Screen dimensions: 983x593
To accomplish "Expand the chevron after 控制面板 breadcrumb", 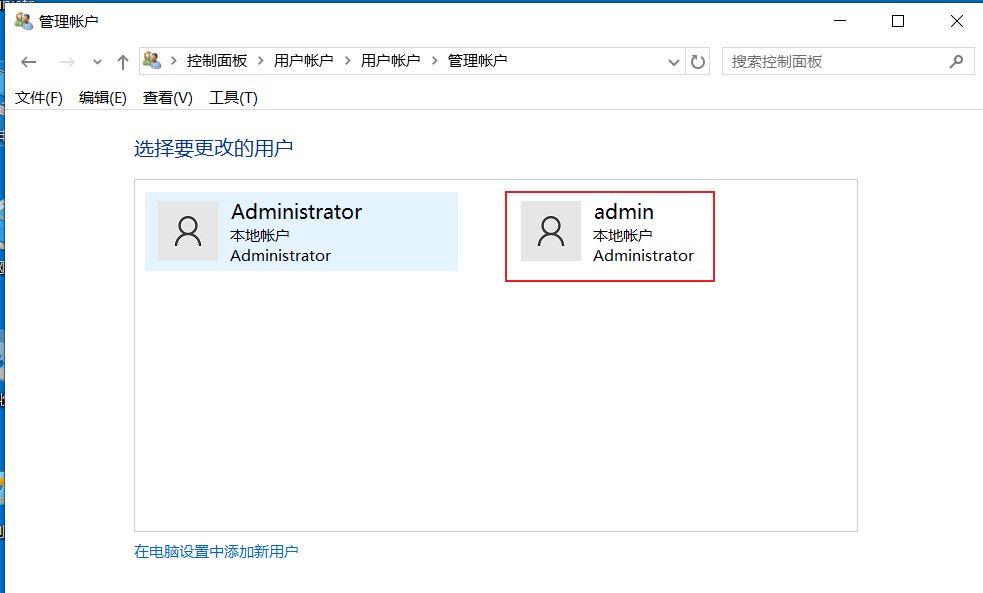I will (261, 61).
